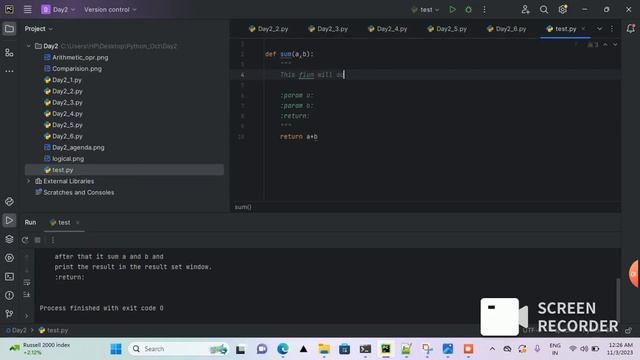Viewport: 640px width, 360px height.
Task: Open taskbar clock and date
Action: point(619,349)
